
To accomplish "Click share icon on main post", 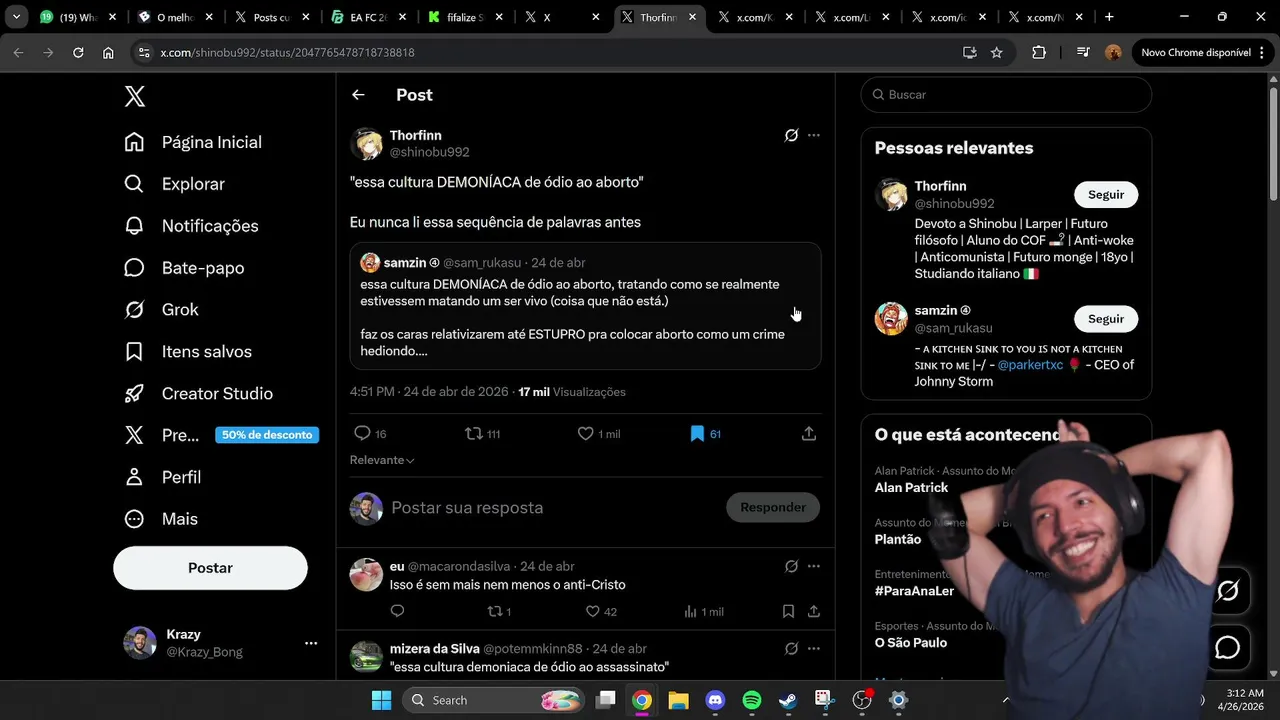I will click(809, 434).
